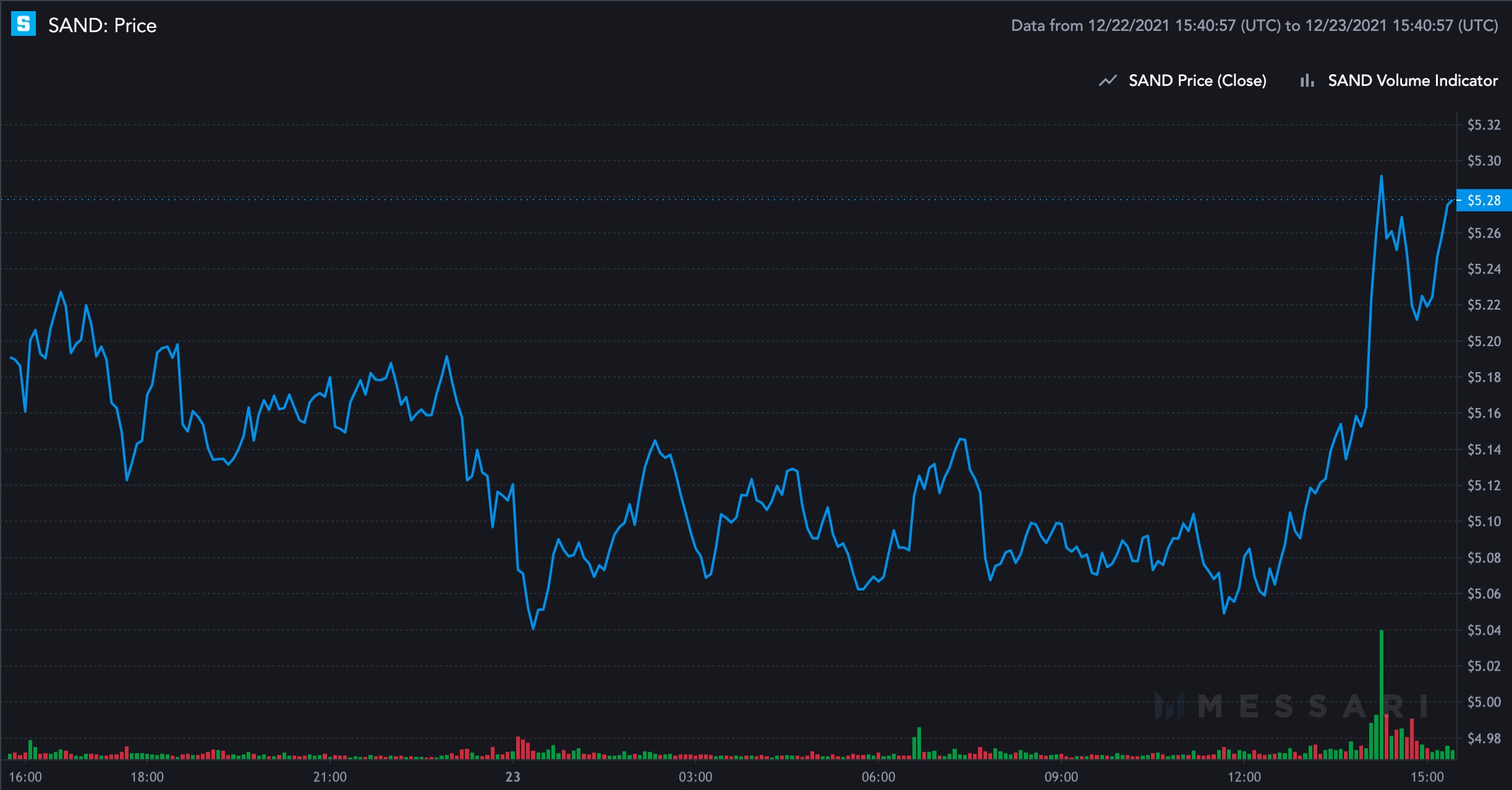Toggle the SAND Price (Close) series
This screenshot has width=1512, height=790.
[1197, 80]
